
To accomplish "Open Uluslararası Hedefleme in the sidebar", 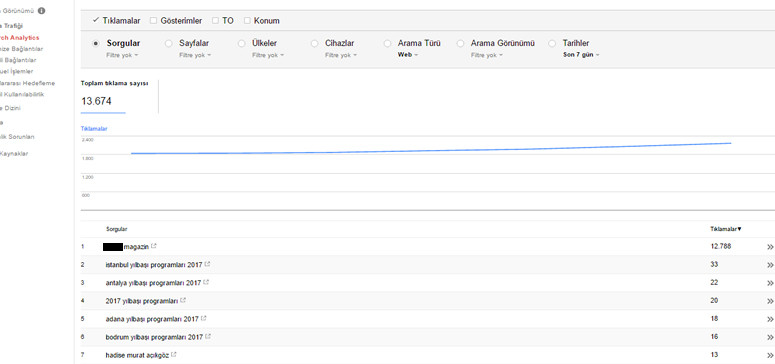I will [x=27, y=83].
